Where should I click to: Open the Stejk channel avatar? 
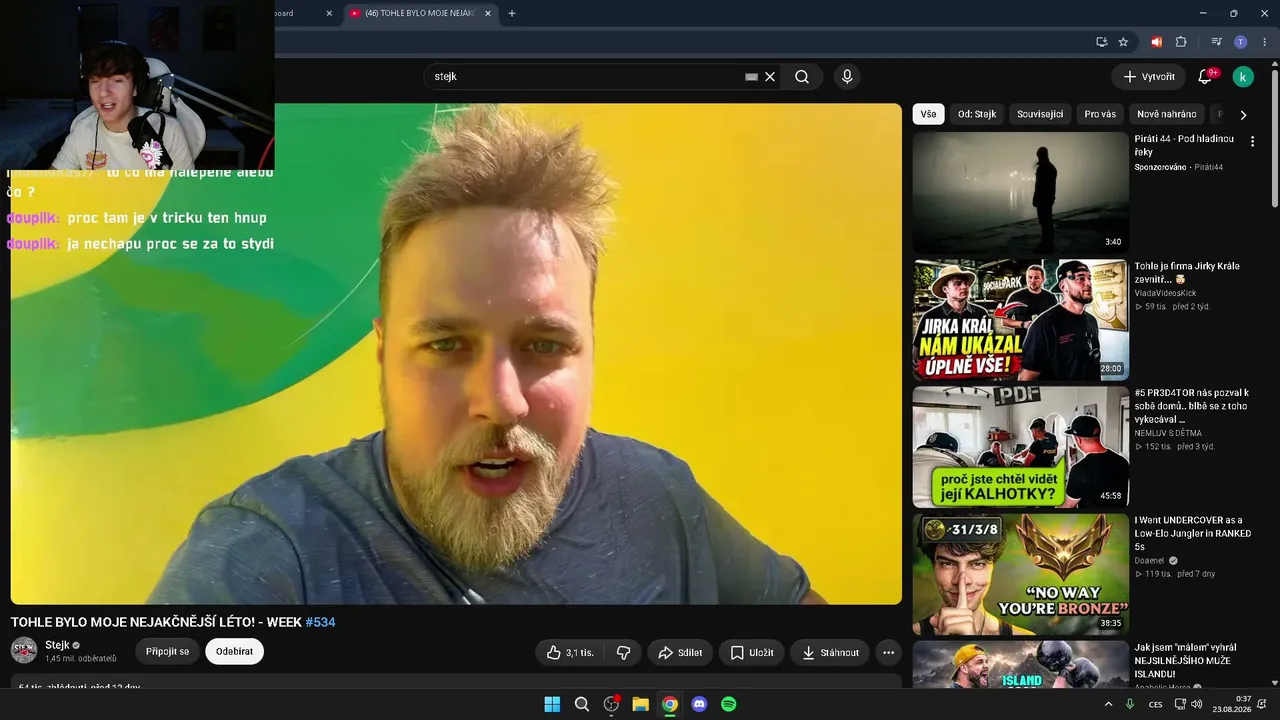tap(24, 651)
